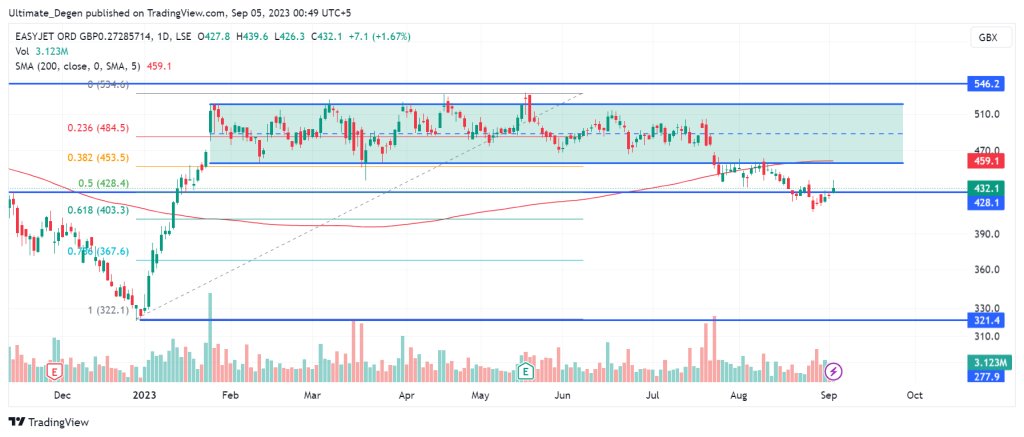
Task: Click the 459.1 SMA price label
Action: tap(987, 160)
